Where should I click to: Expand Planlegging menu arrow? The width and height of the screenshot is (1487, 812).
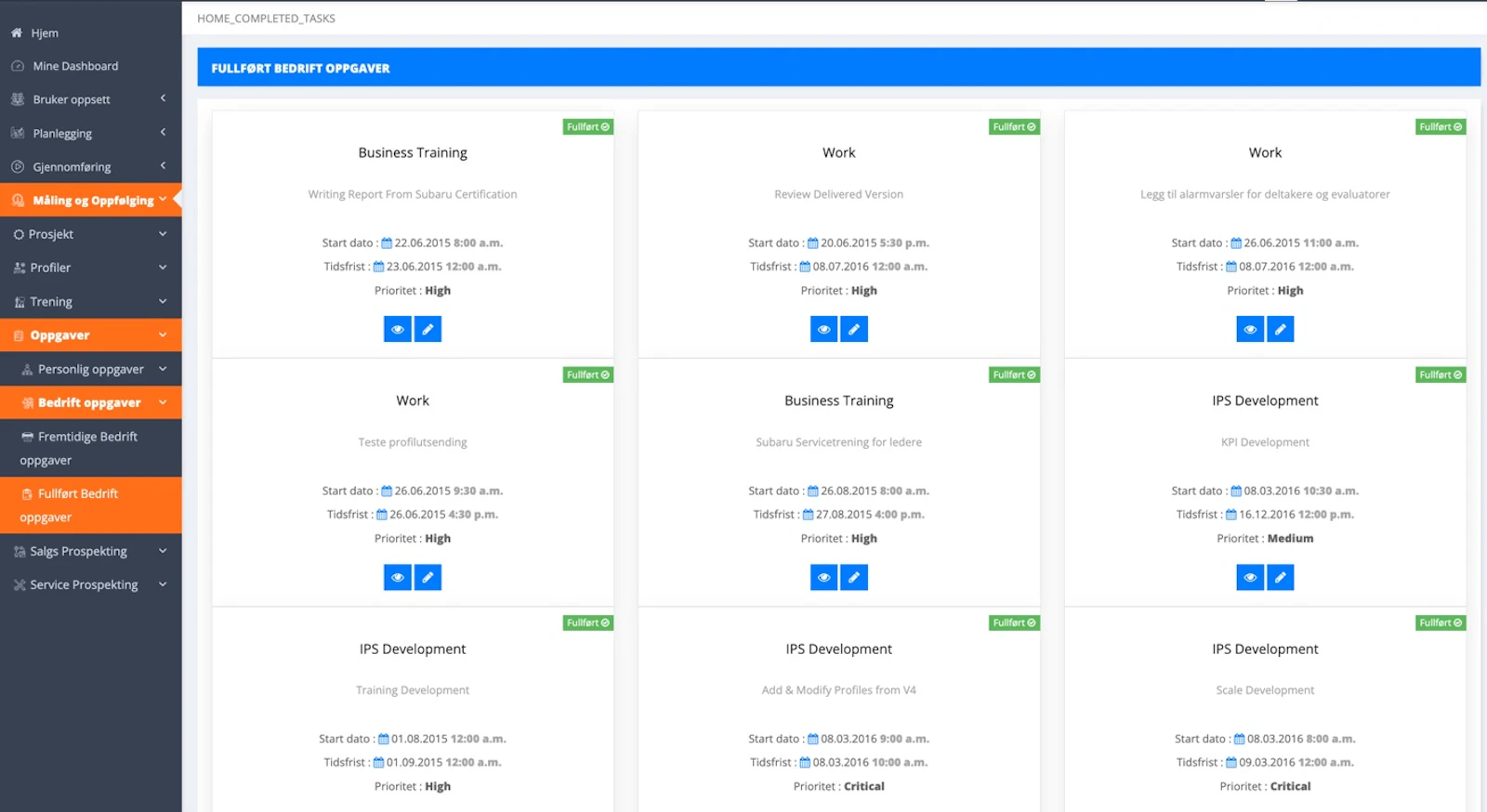[x=163, y=132]
